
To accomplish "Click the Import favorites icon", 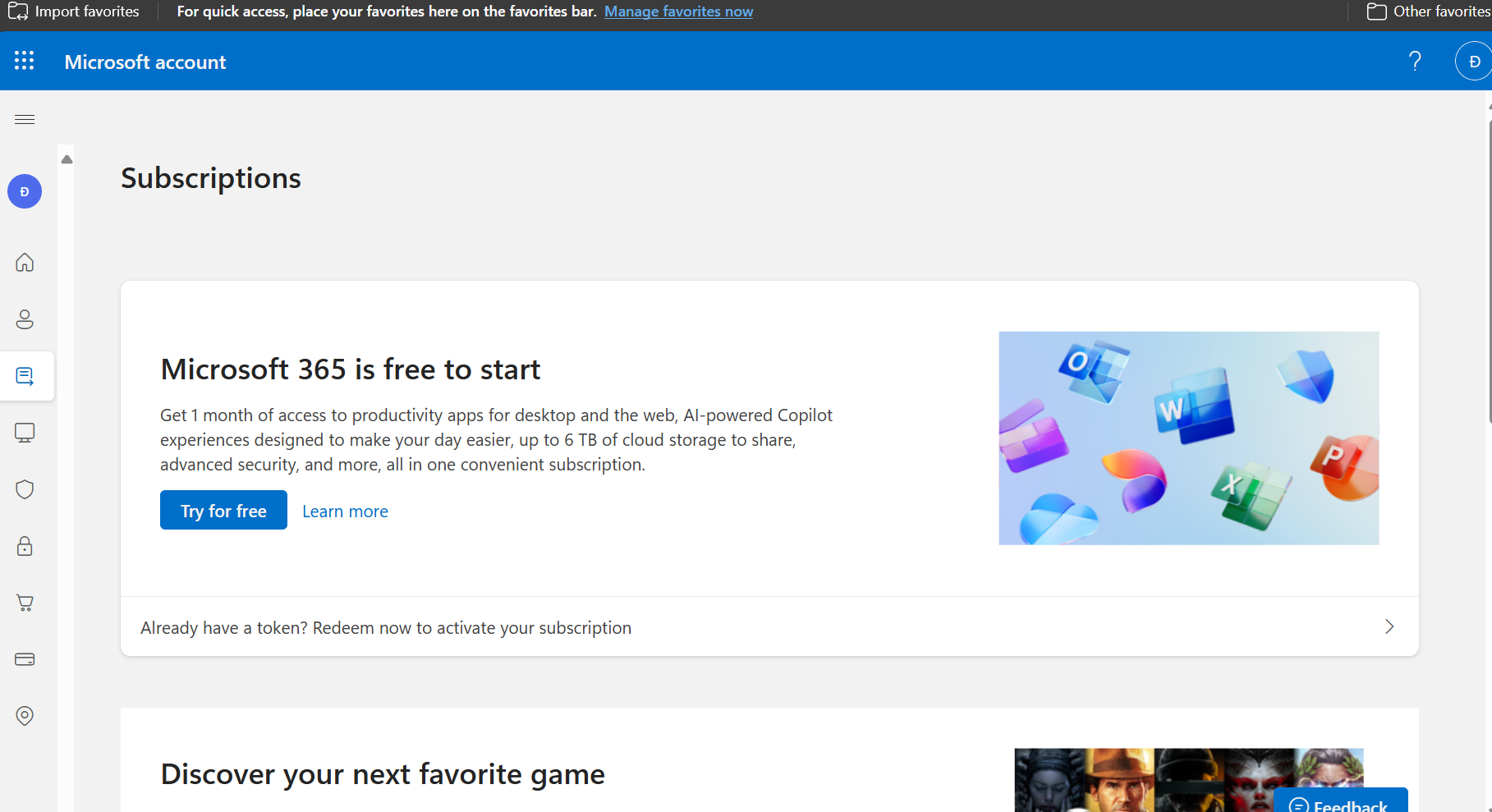I will click(18, 11).
